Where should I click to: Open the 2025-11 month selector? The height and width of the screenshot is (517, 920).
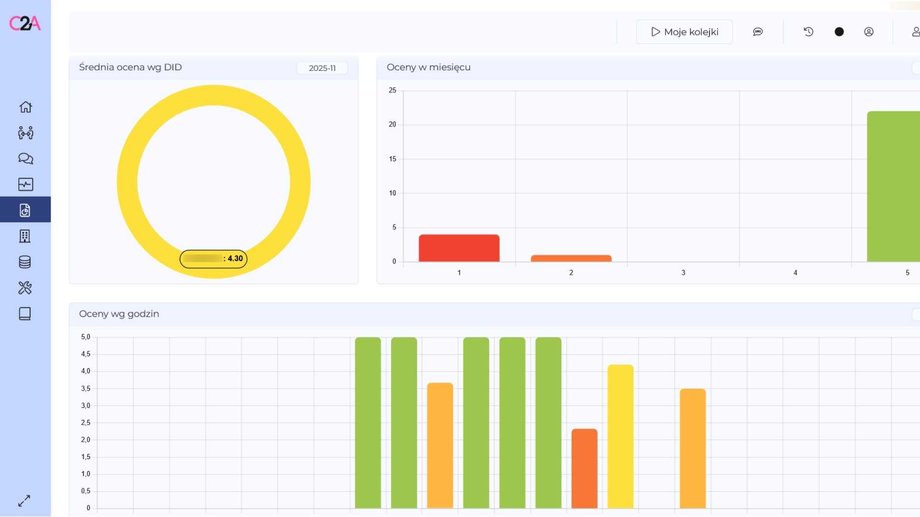point(322,68)
